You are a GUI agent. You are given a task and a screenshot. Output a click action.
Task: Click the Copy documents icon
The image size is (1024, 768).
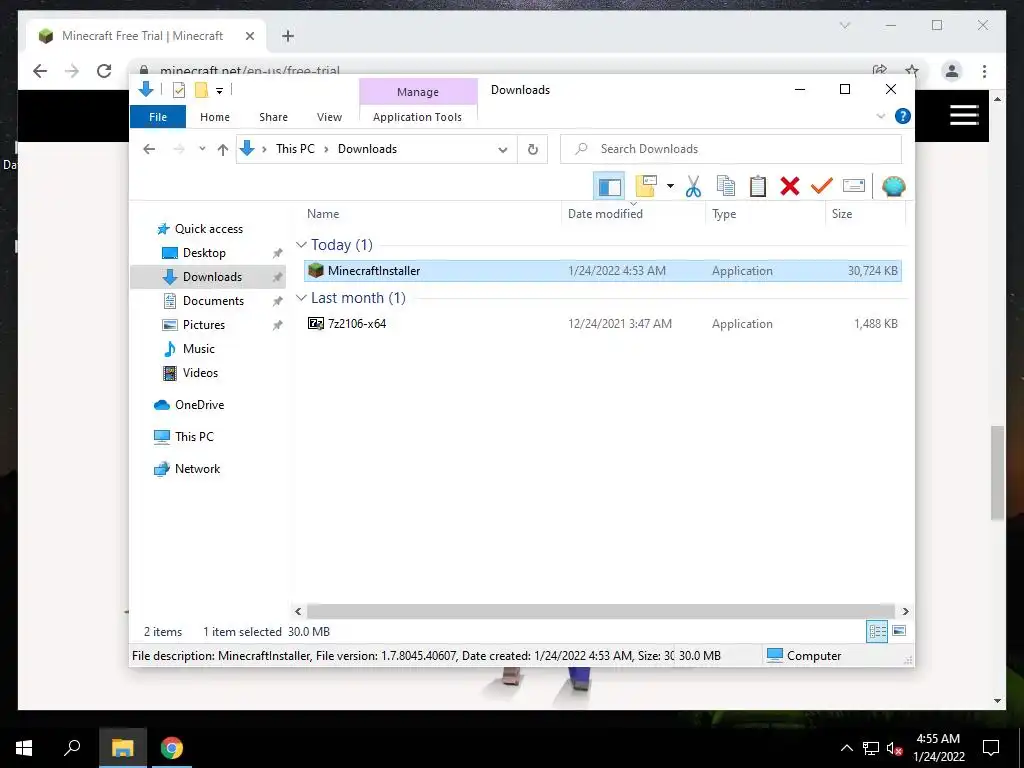pyautogui.click(x=726, y=187)
